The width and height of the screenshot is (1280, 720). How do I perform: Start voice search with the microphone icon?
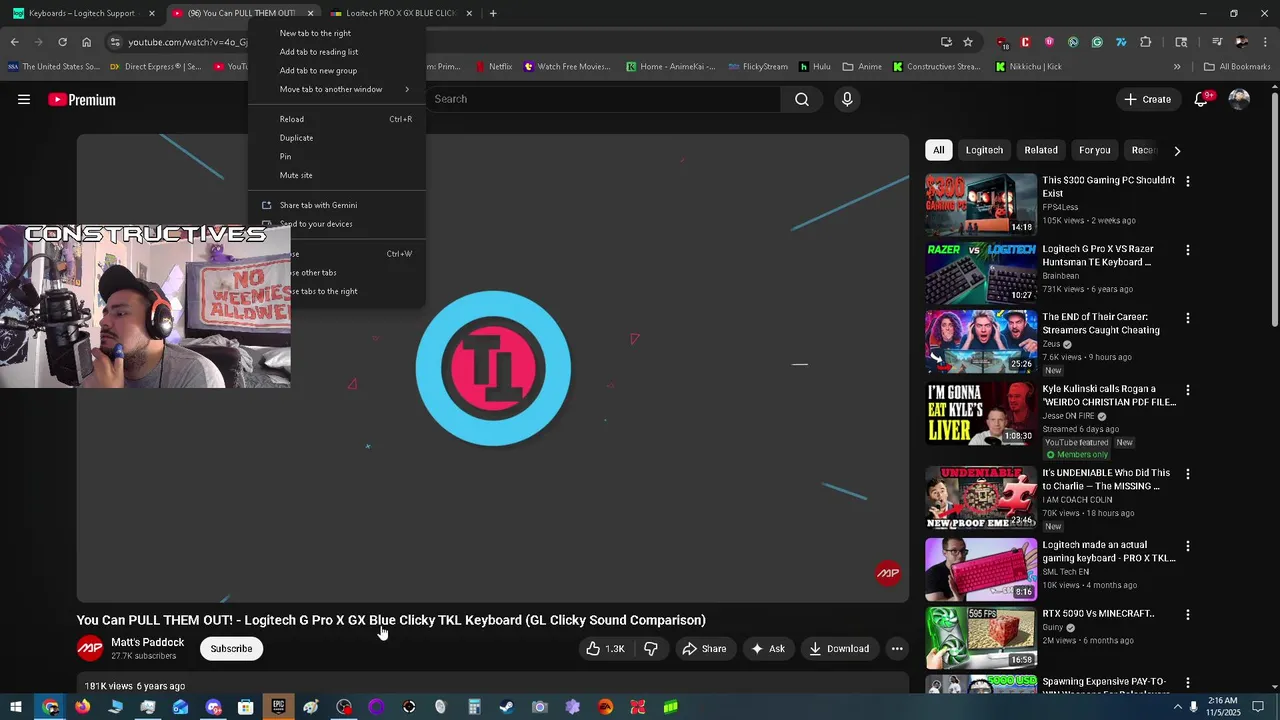pyautogui.click(x=847, y=99)
